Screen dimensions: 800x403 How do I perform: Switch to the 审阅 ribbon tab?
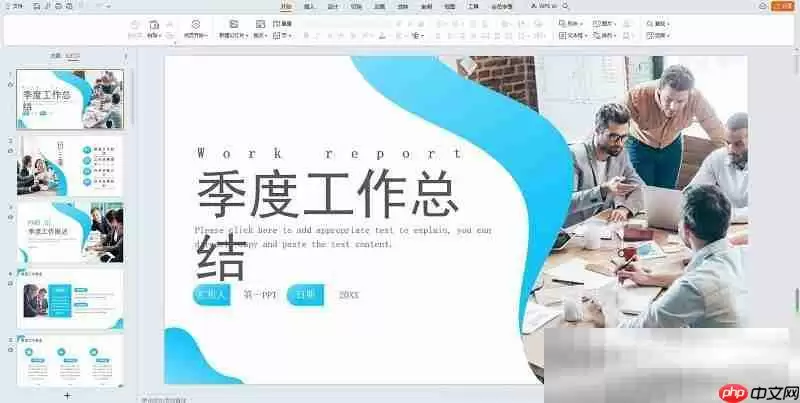[426, 6]
